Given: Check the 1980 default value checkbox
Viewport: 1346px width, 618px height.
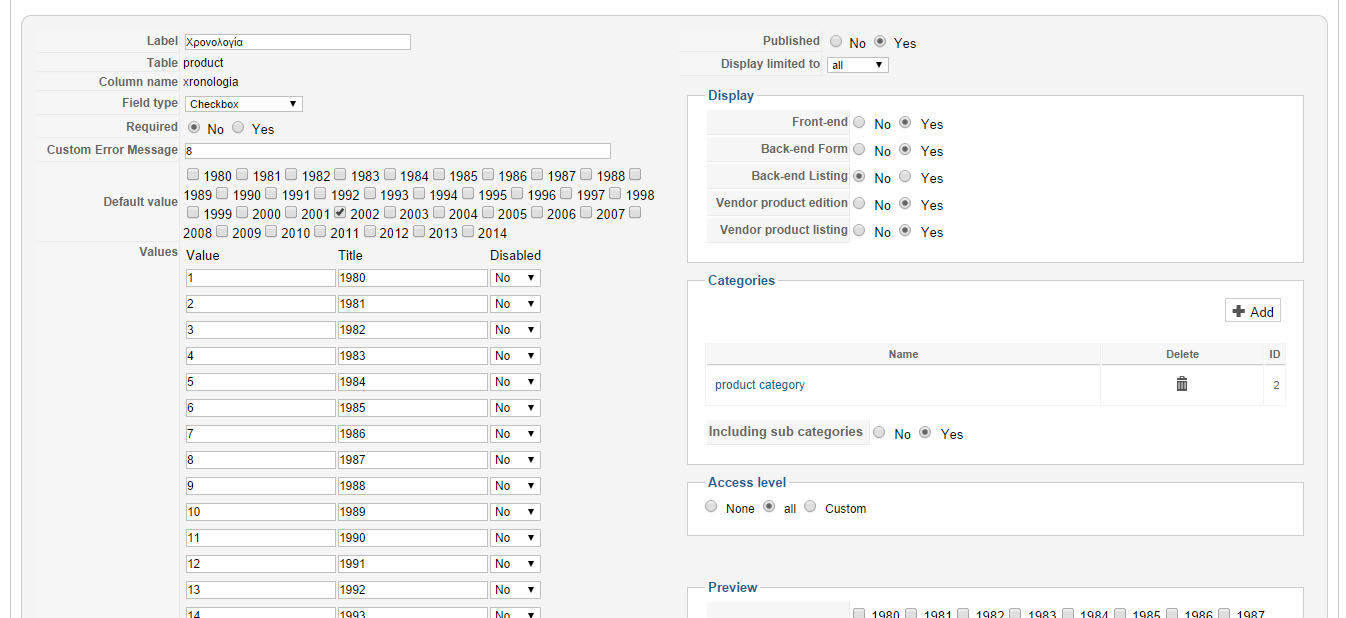Looking at the screenshot, I should [x=192, y=175].
